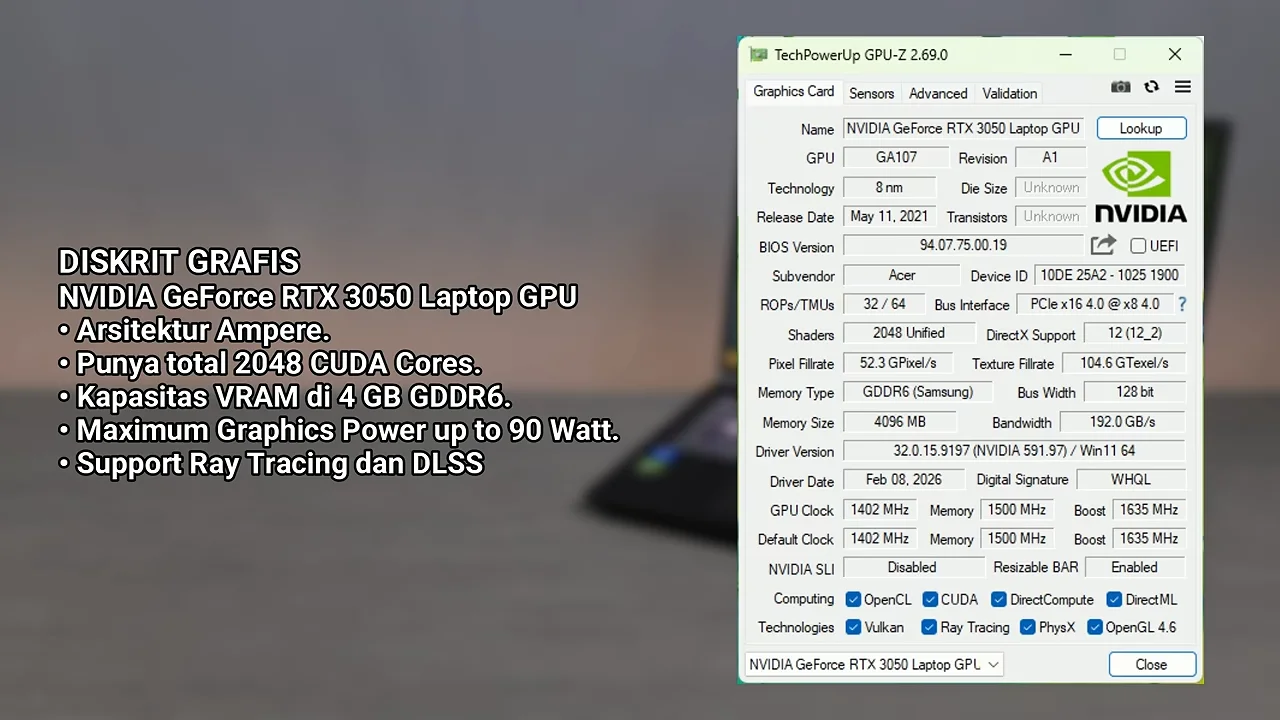Switch to the Advanced tab
1280x720 pixels.
tap(938, 93)
